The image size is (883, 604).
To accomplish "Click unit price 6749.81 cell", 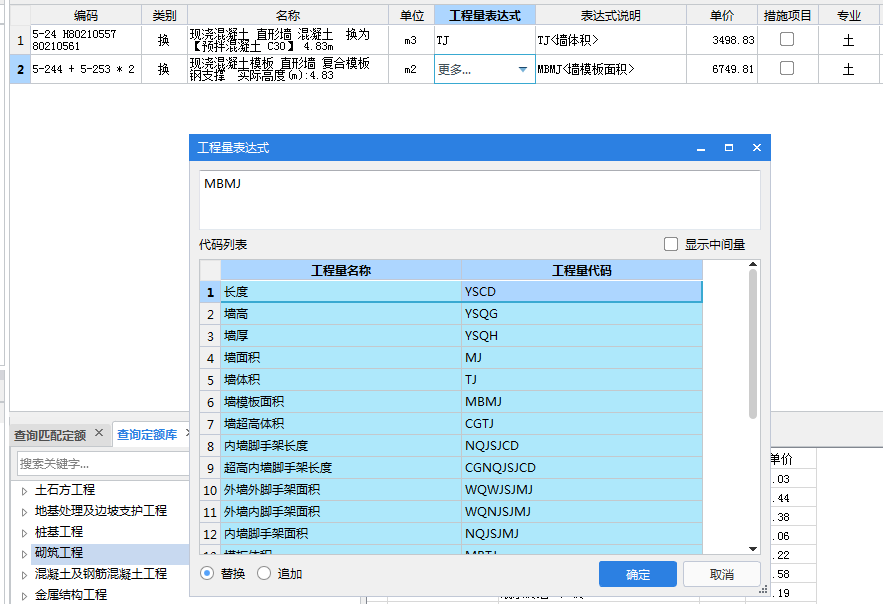I will point(722,69).
